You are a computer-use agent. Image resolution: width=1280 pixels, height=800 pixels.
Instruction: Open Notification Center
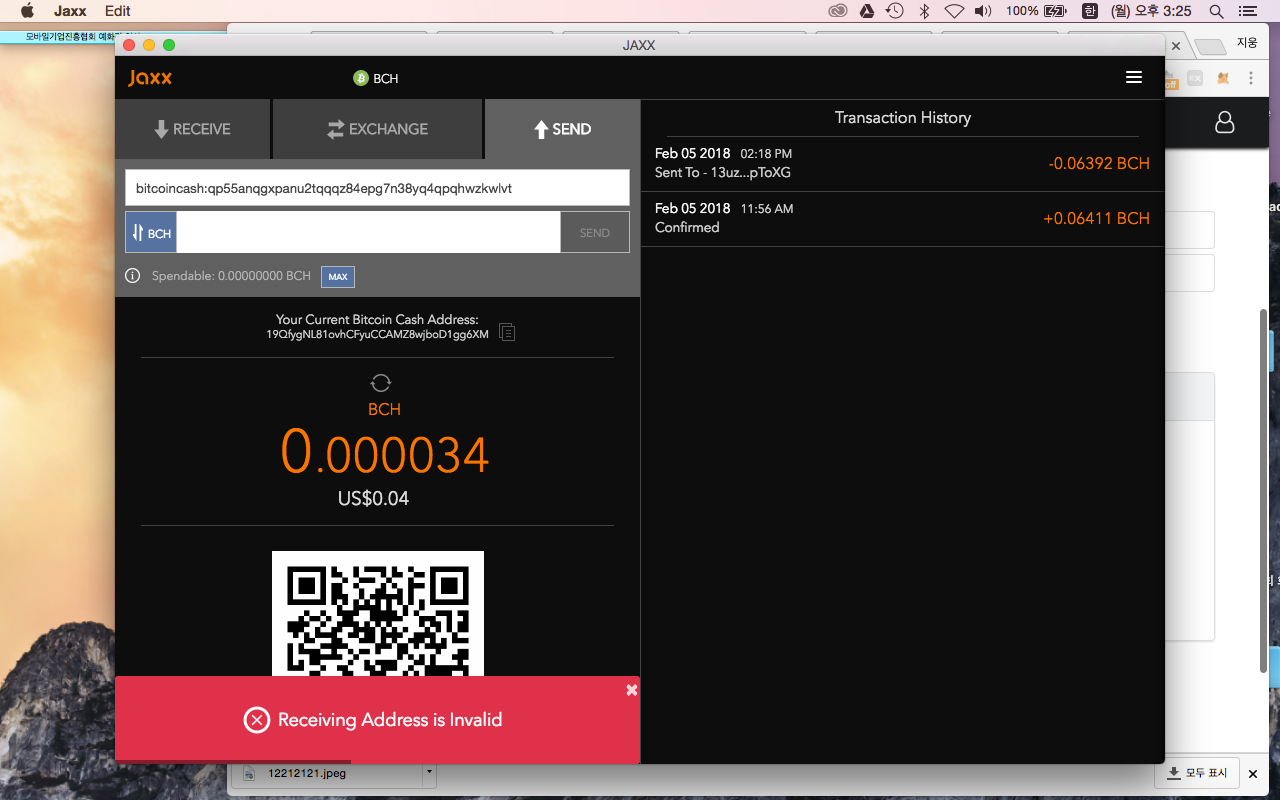coord(1246,11)
